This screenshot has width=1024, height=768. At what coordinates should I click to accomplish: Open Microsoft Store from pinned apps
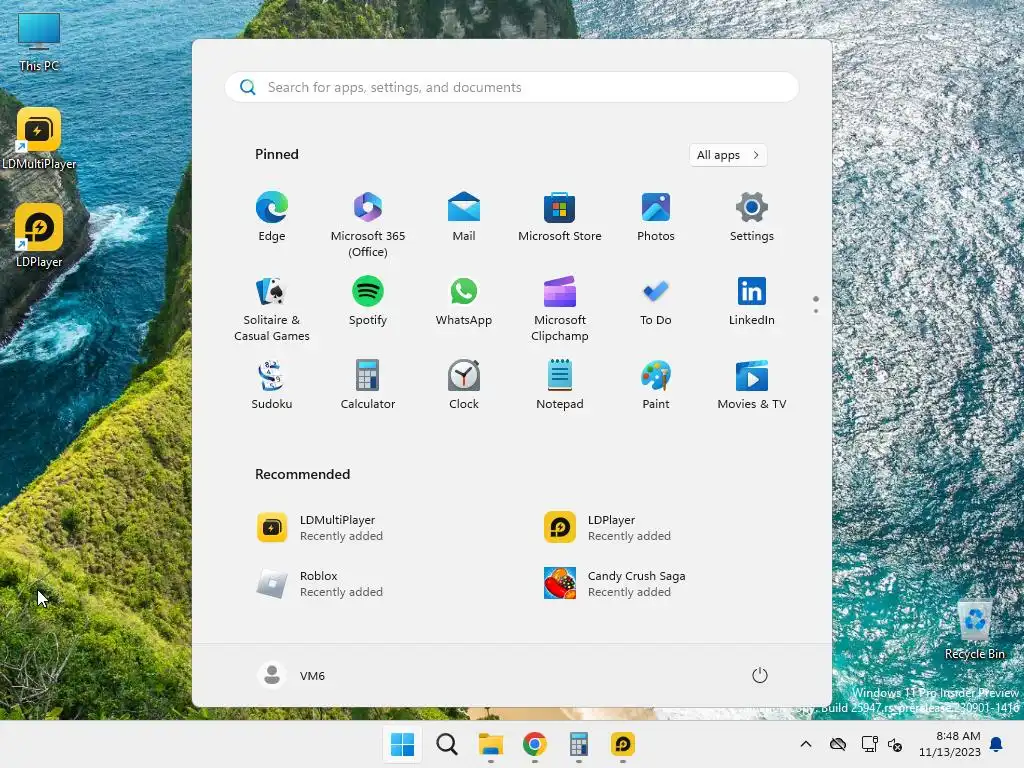[560, 217]
